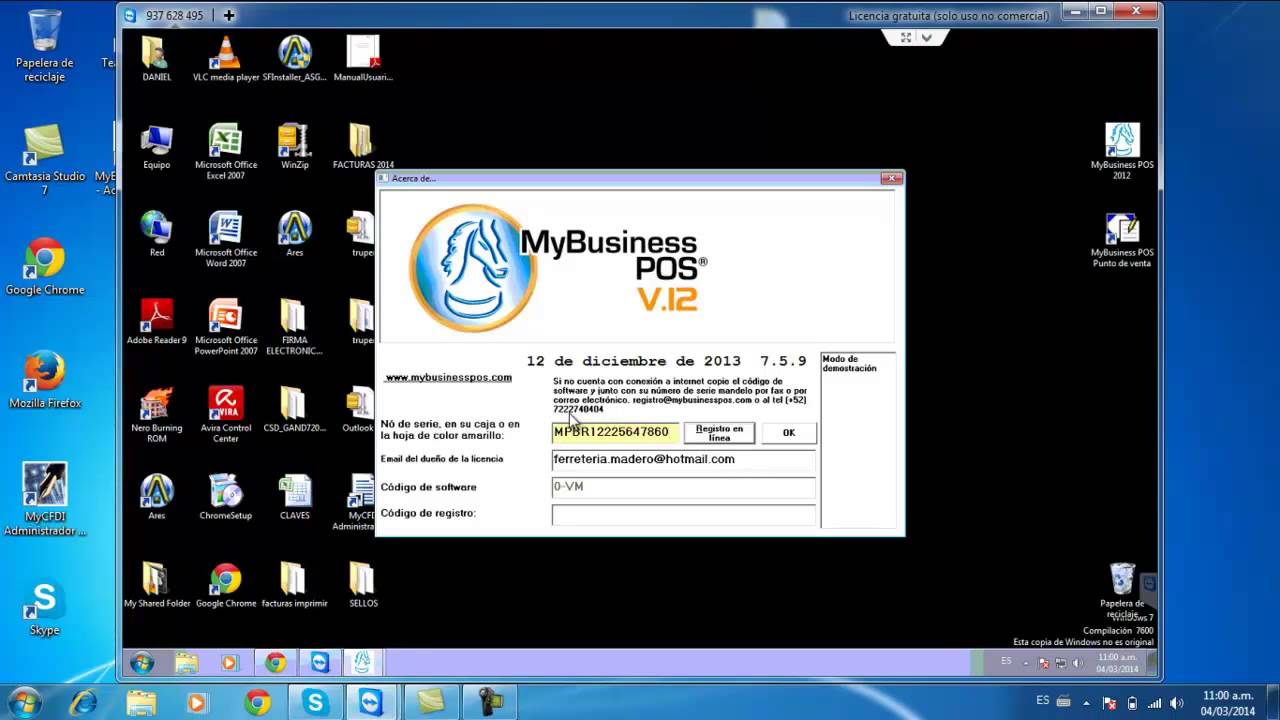This screenshot has height=720, width=1280.
Task: Open Camtasia Studio 7 on local desktop
Action: click(45, 160)
